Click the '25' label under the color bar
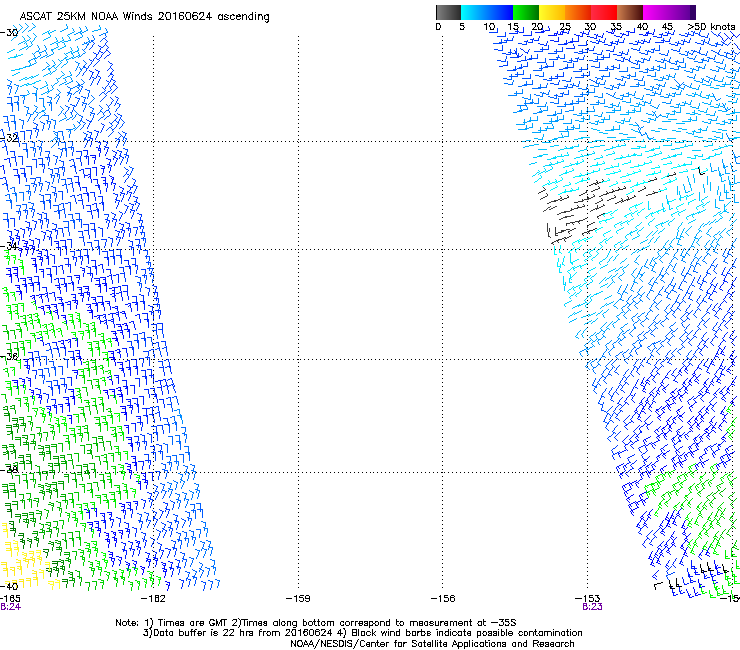This screenshot has height=650, width=740. click(x=565, y=27)
